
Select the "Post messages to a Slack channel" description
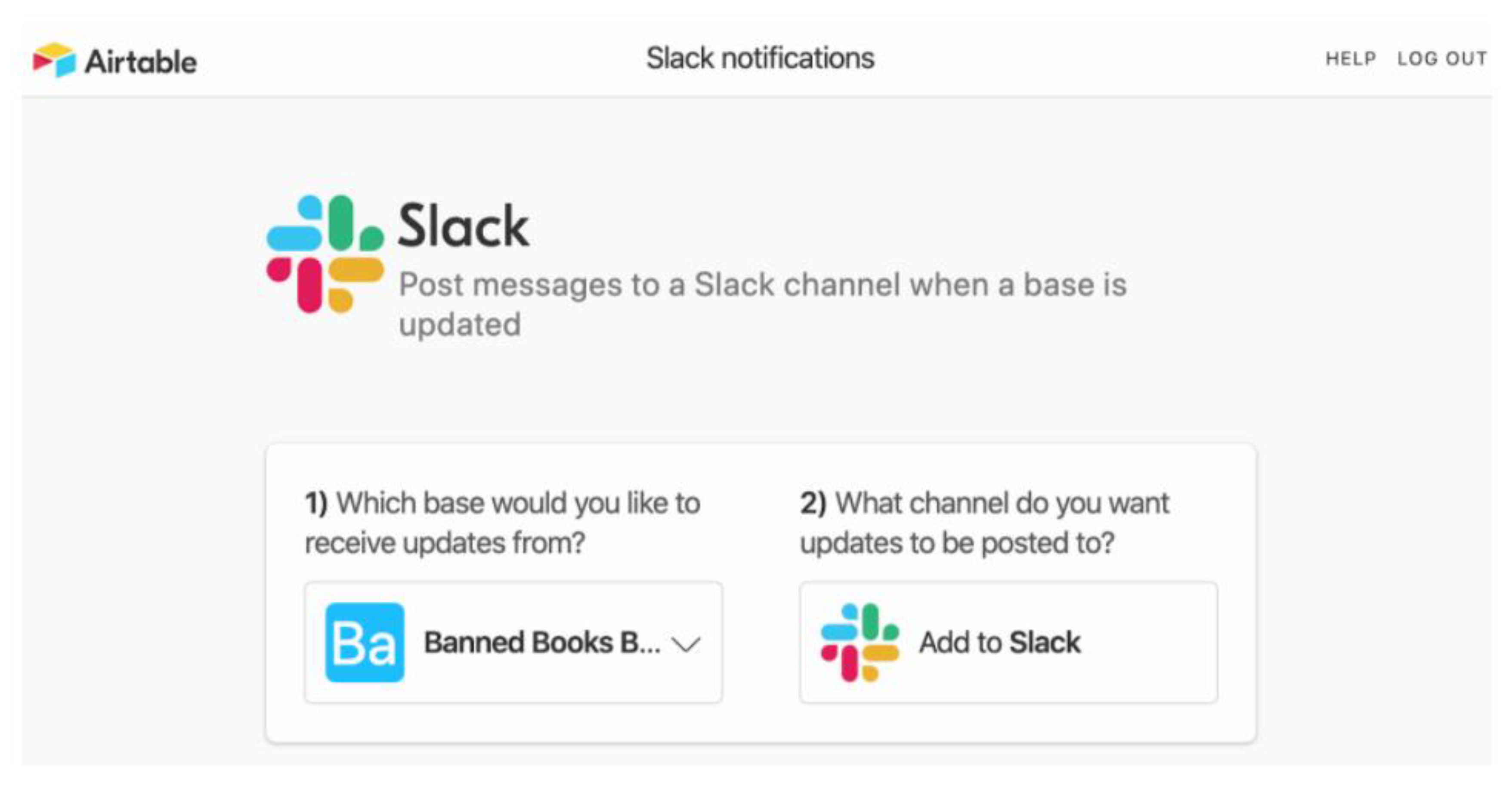[x=762, y=285]
